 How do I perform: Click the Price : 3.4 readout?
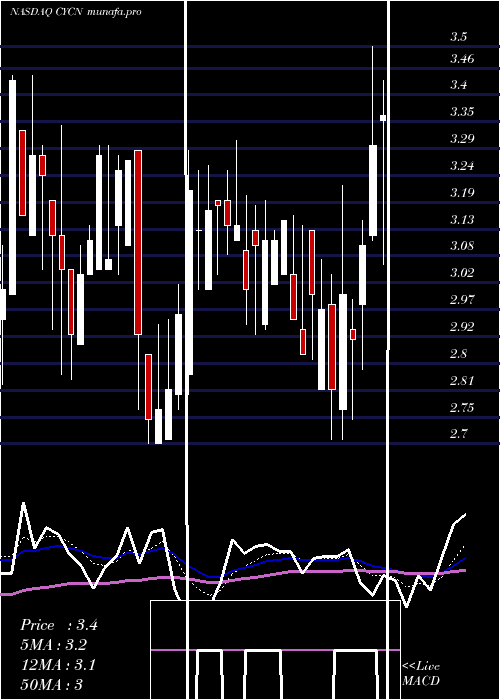point(59,625)
